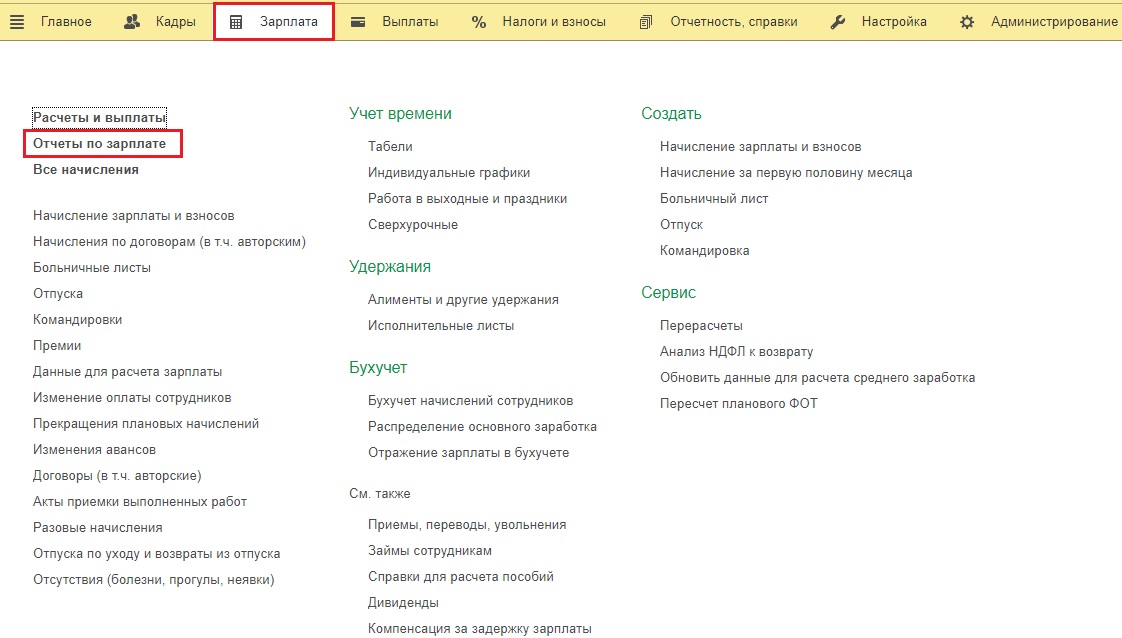
Task: Open Акты приемки выполненных работ
Action: pyautogui.click(x=140, y=502)
